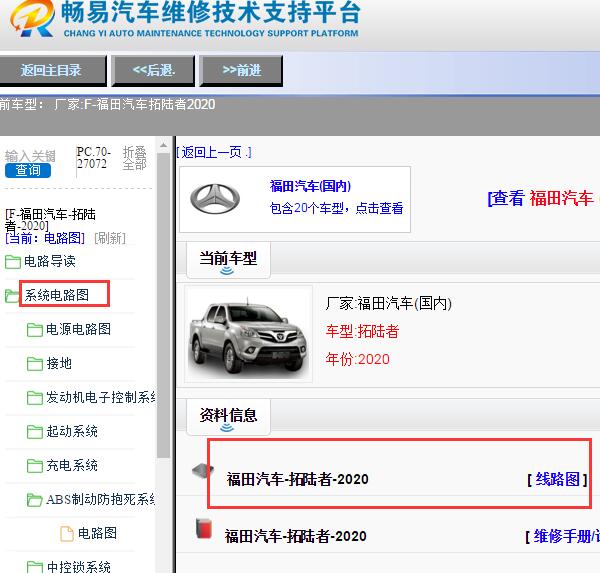Click the [当前：电路图] link
This screenshot has height=573, width=600.
point(45,238)
